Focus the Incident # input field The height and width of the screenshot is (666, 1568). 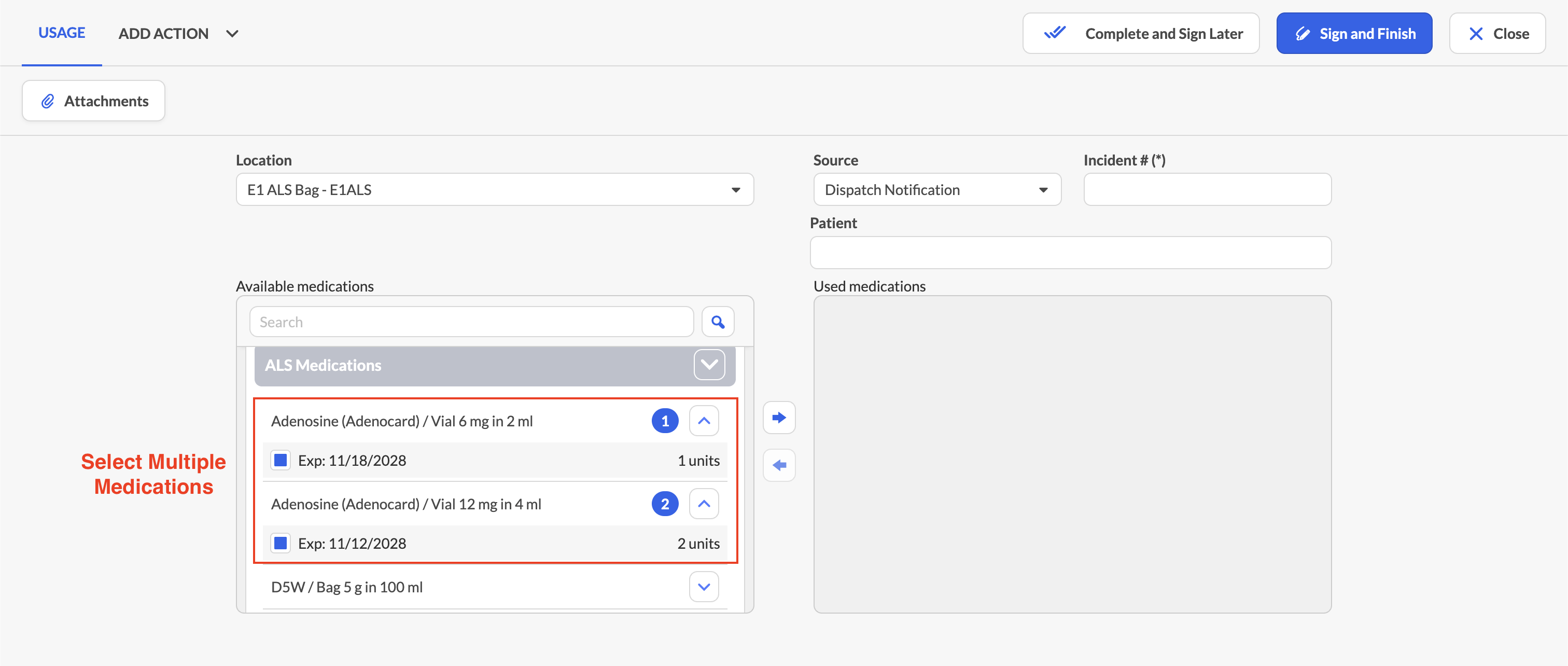[x=1207, y=190]
